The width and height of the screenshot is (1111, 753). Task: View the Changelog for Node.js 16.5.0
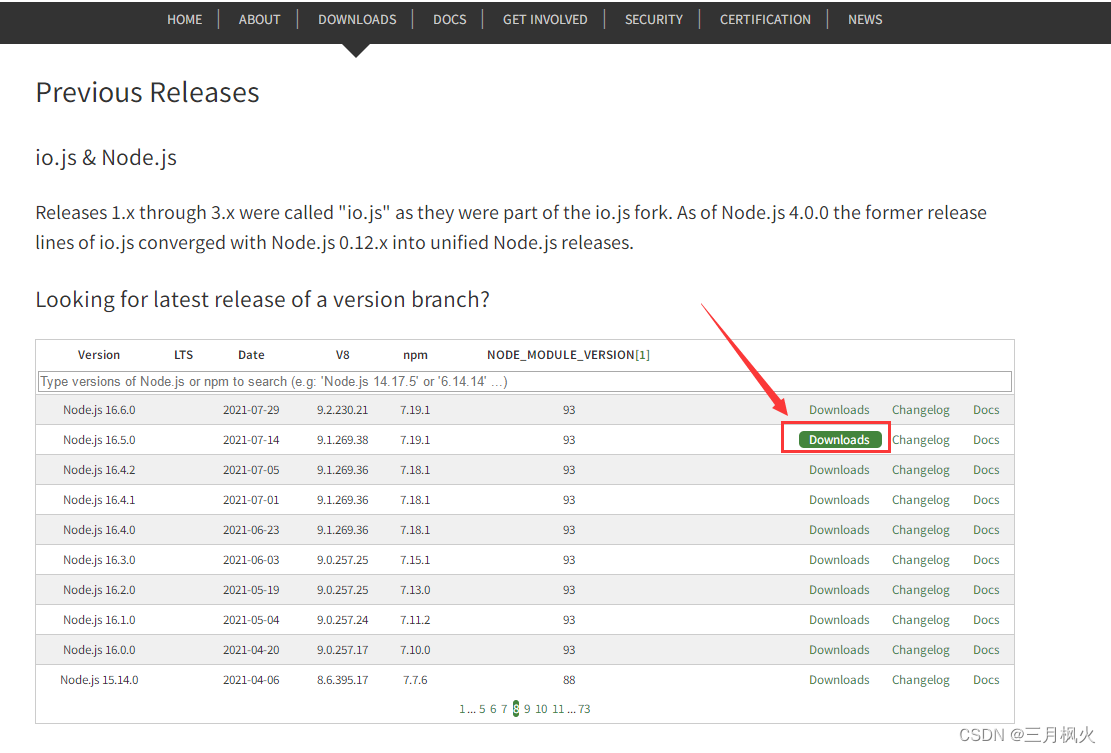(920, 440)
